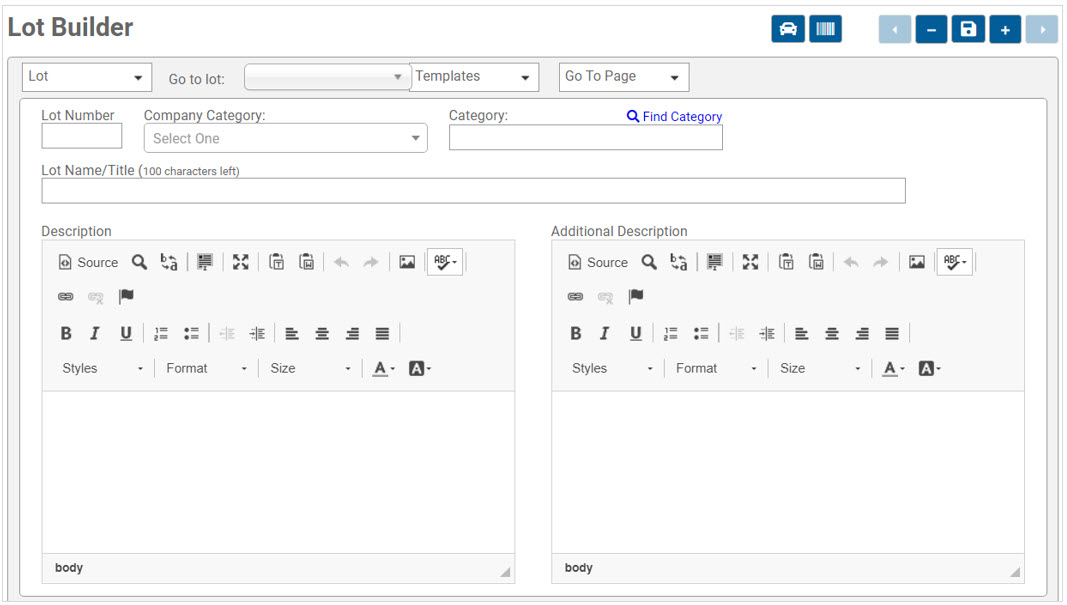
Task: Open Source view in Description editor
Action: 88,262
